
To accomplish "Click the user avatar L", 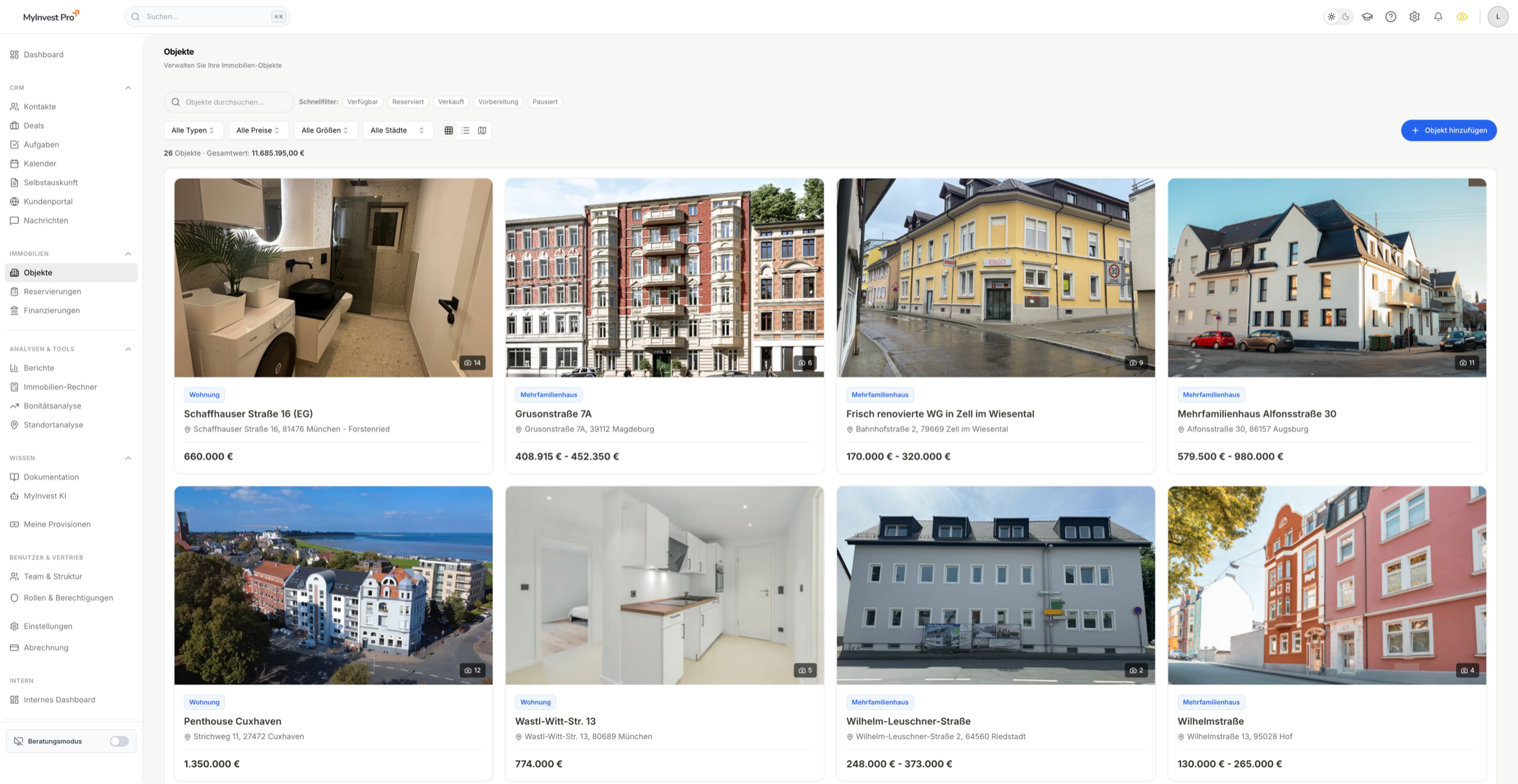I will pos(1498,17).
